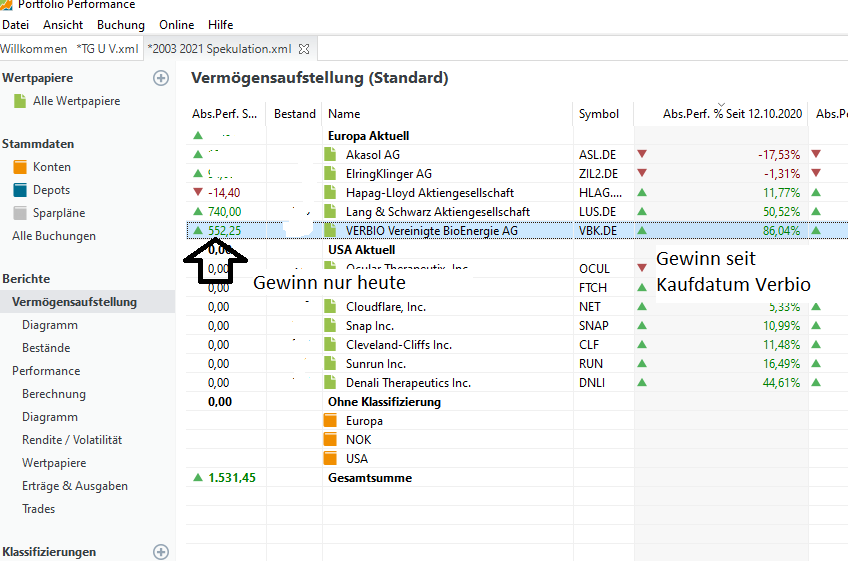Sort by first Abs.Perf. S... column header
This screenshot has width=848, height=561.
pyautogui.click(x=224, y=114)
